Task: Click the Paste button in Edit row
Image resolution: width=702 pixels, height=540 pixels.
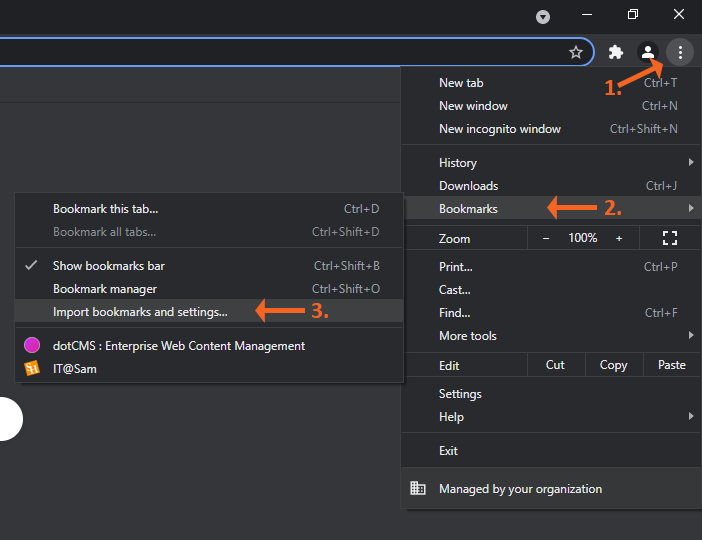Action: pyautogui.click(x=672, y=365)
